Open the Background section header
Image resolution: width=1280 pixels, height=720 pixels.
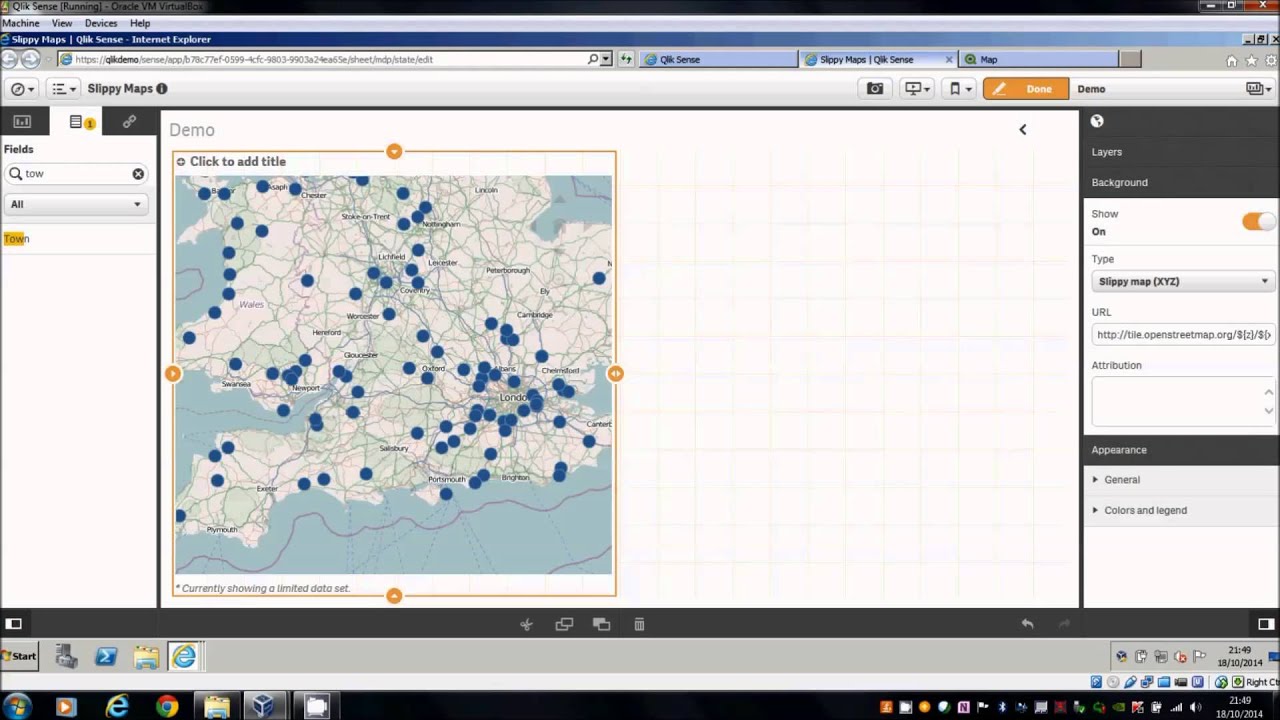tap(1181, 183)
